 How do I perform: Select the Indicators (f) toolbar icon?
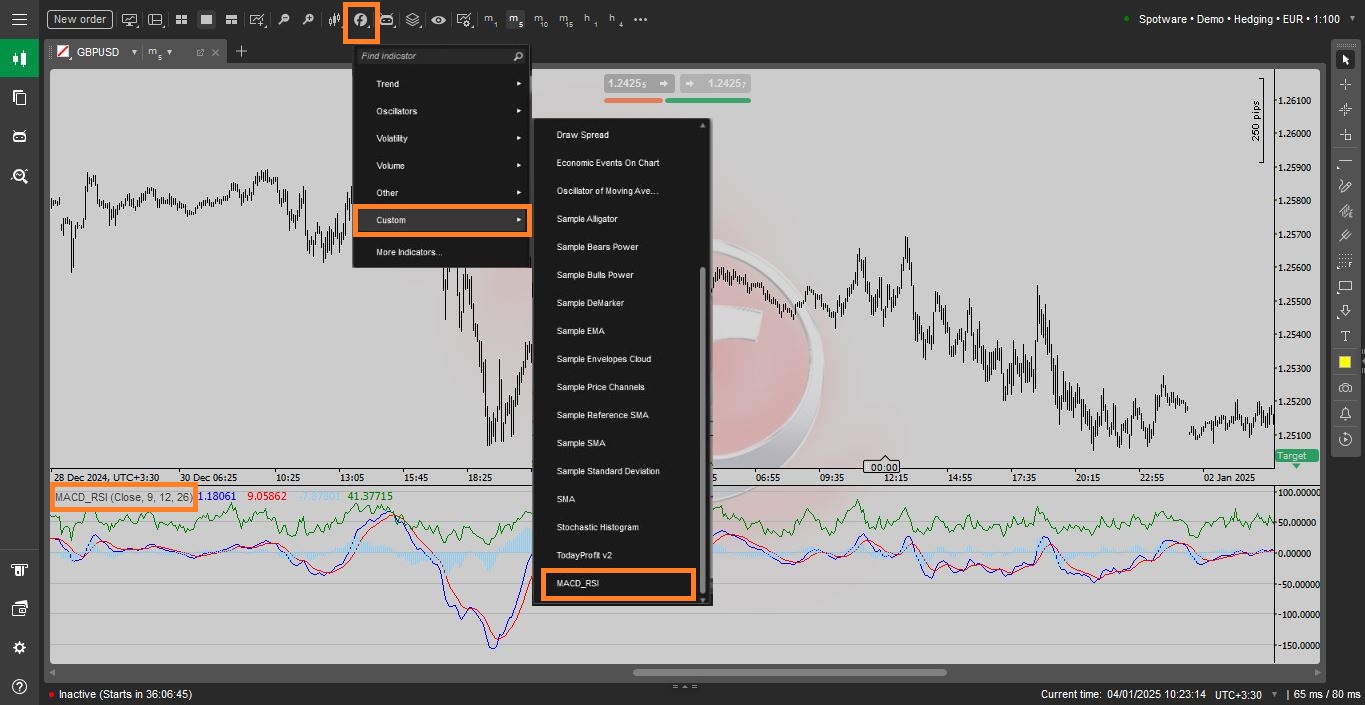click(361, 19)
